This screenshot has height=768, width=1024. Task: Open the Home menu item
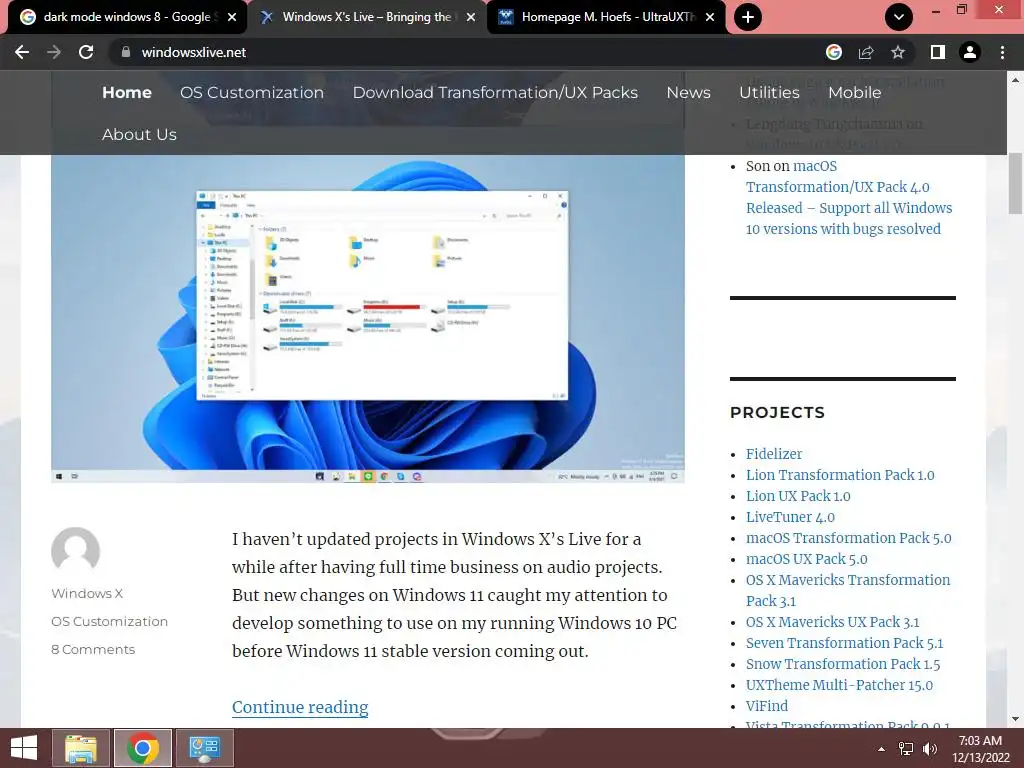pyautogui.click(x=127, y=93)
